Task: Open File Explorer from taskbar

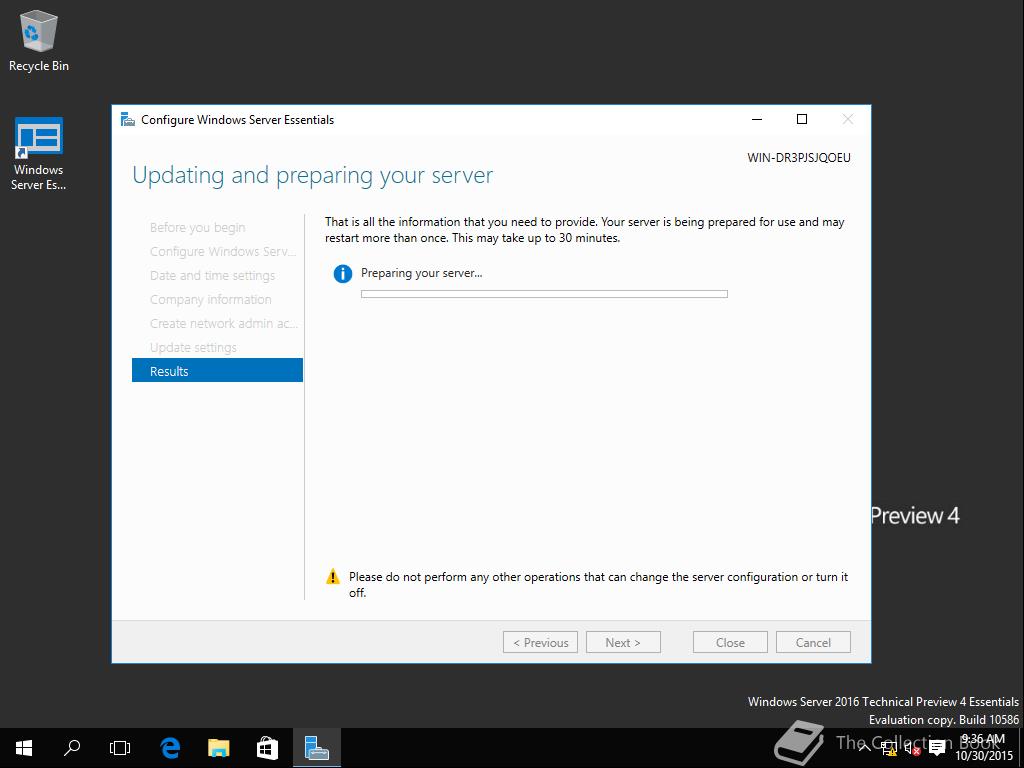Action: pyautogui.click(x=219, y=748)
